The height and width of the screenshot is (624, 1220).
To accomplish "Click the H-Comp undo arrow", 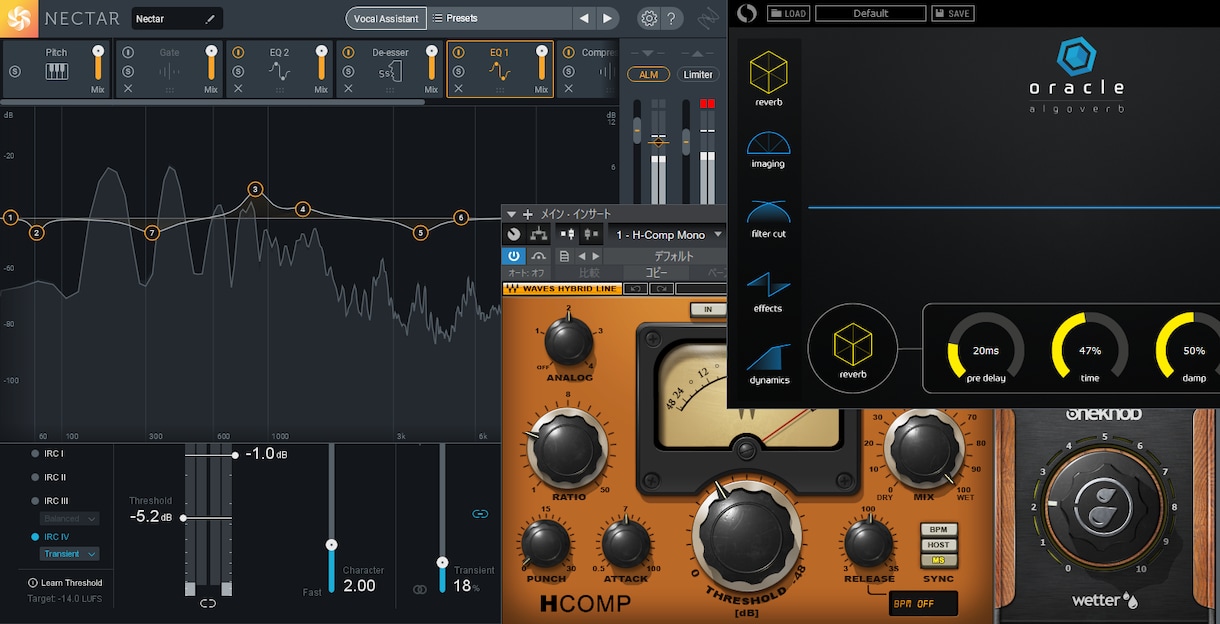I will coord(635,289).
